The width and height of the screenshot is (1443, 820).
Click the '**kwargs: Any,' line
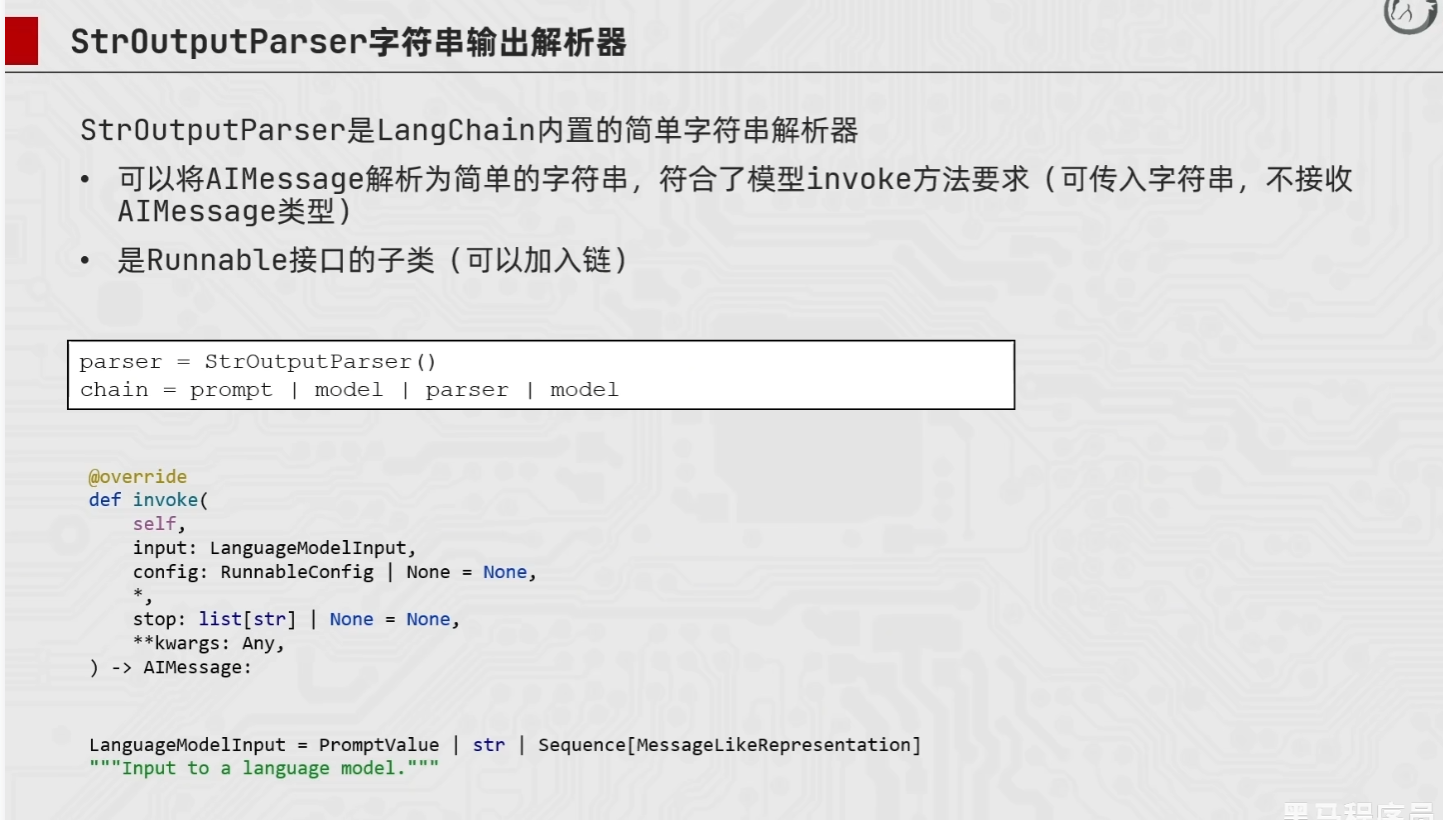coord(209,644)
